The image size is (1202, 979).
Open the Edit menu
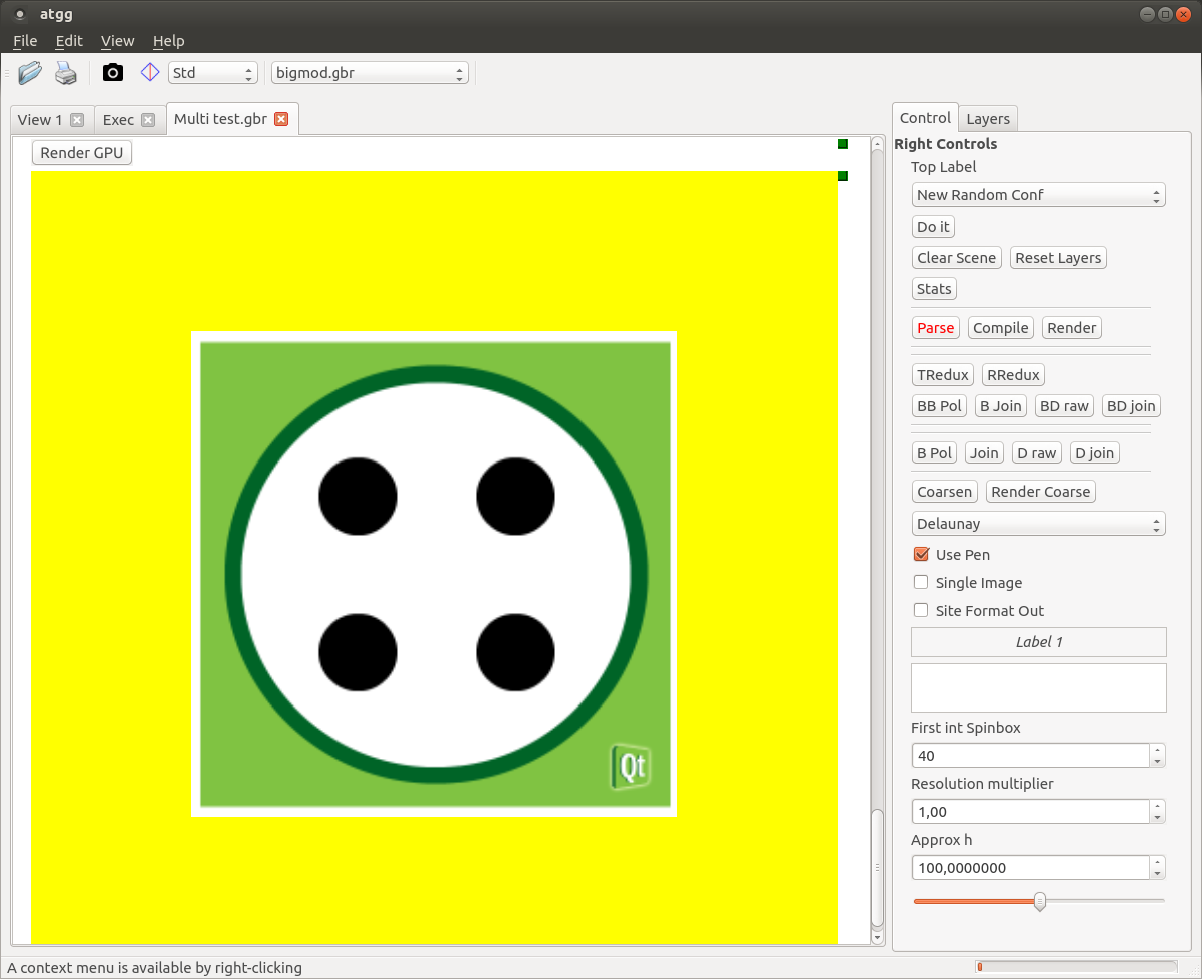(x=69, y=41)
